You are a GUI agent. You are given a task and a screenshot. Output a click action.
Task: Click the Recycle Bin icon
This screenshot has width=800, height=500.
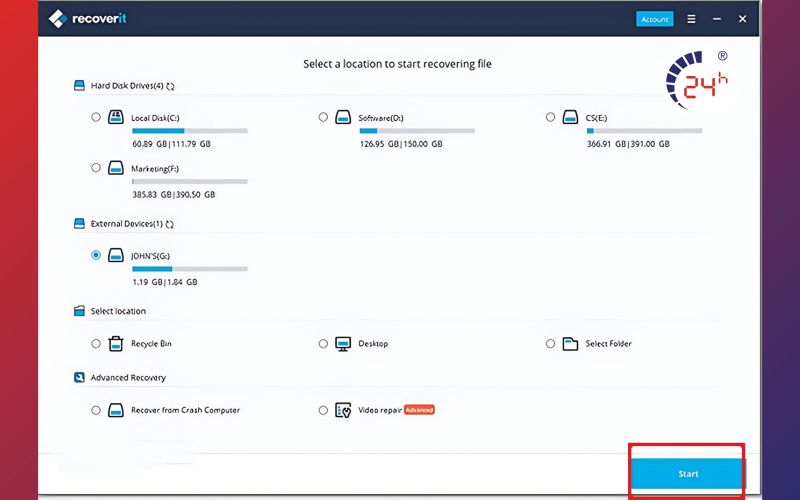coord(116,343)
